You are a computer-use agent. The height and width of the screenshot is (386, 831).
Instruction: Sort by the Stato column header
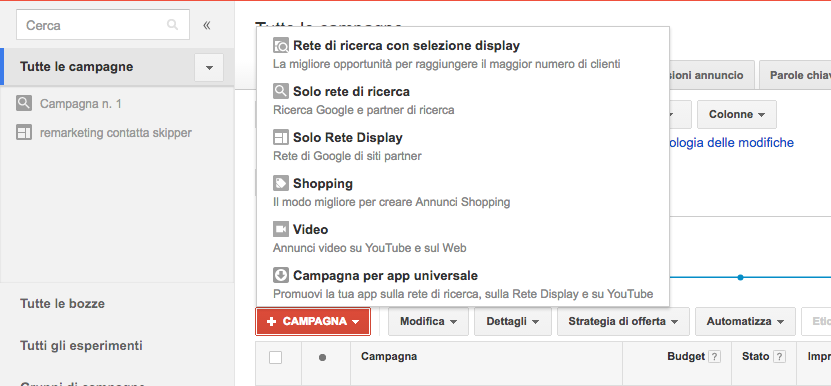click(x=755, y=356)
